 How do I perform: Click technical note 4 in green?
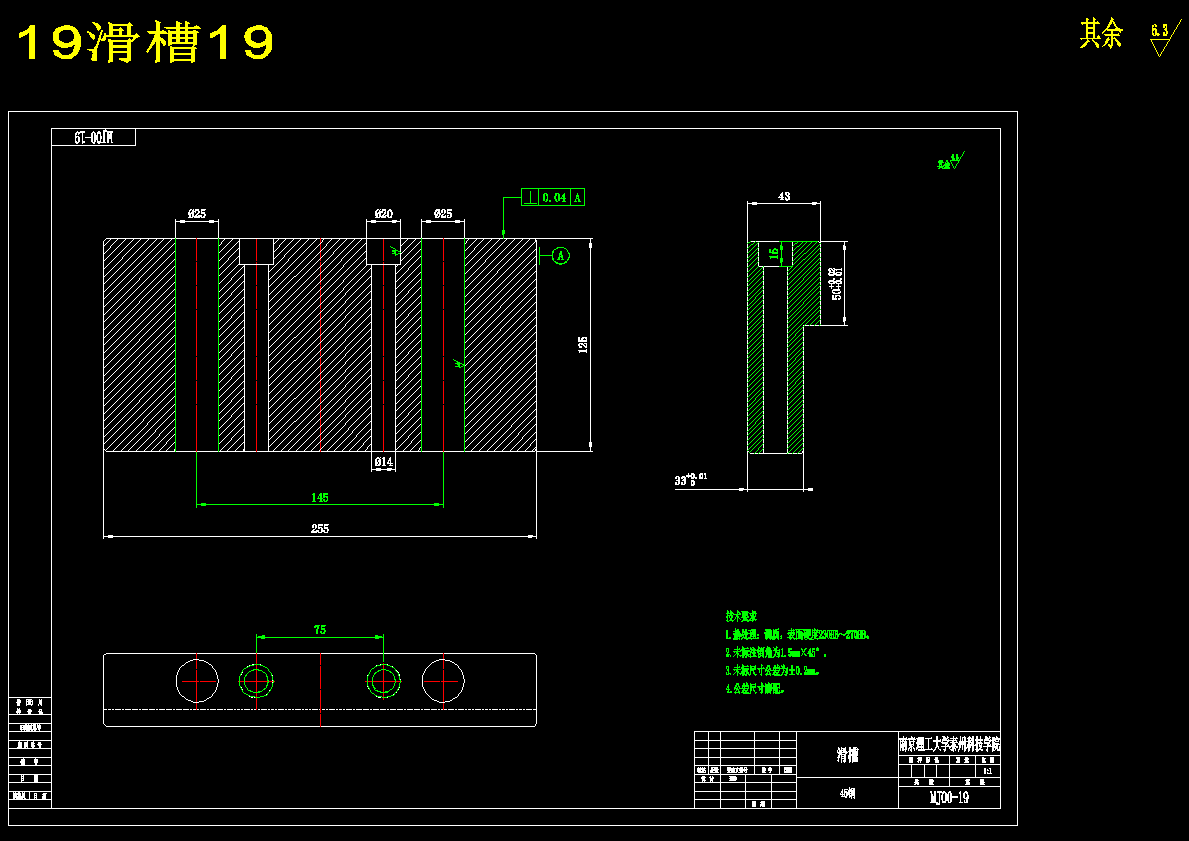pos(754,689)
